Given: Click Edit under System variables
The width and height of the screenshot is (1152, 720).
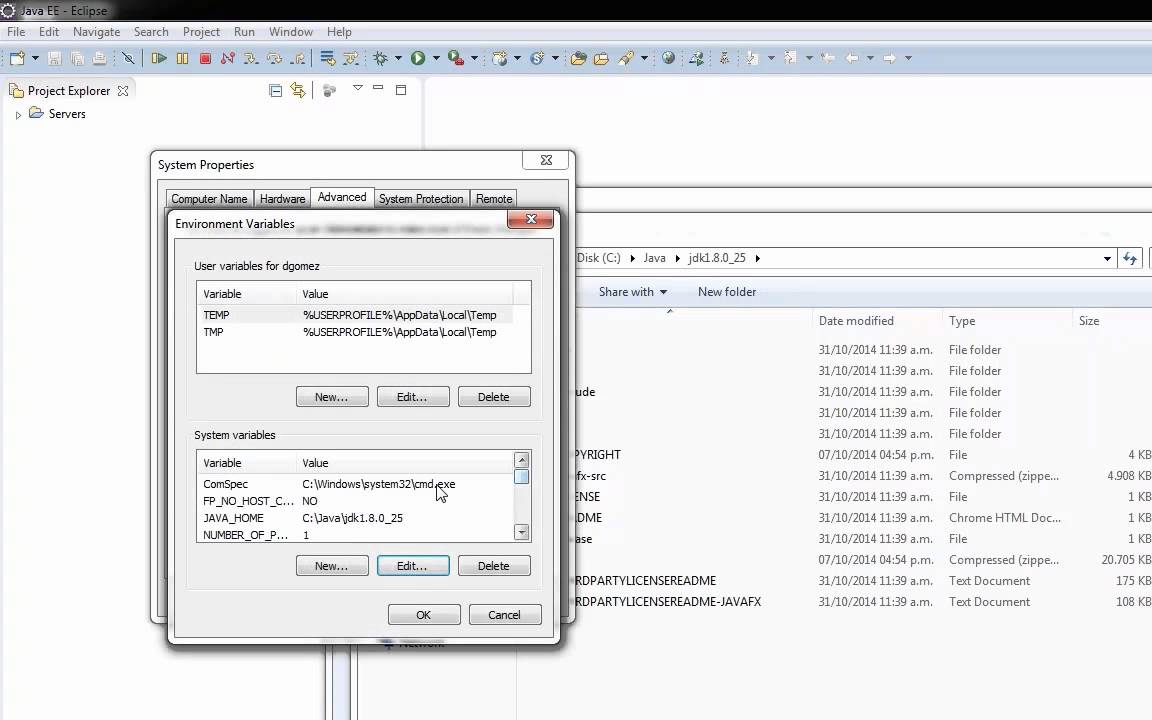Looking at the screenshot, I should [x=413, y=566].
